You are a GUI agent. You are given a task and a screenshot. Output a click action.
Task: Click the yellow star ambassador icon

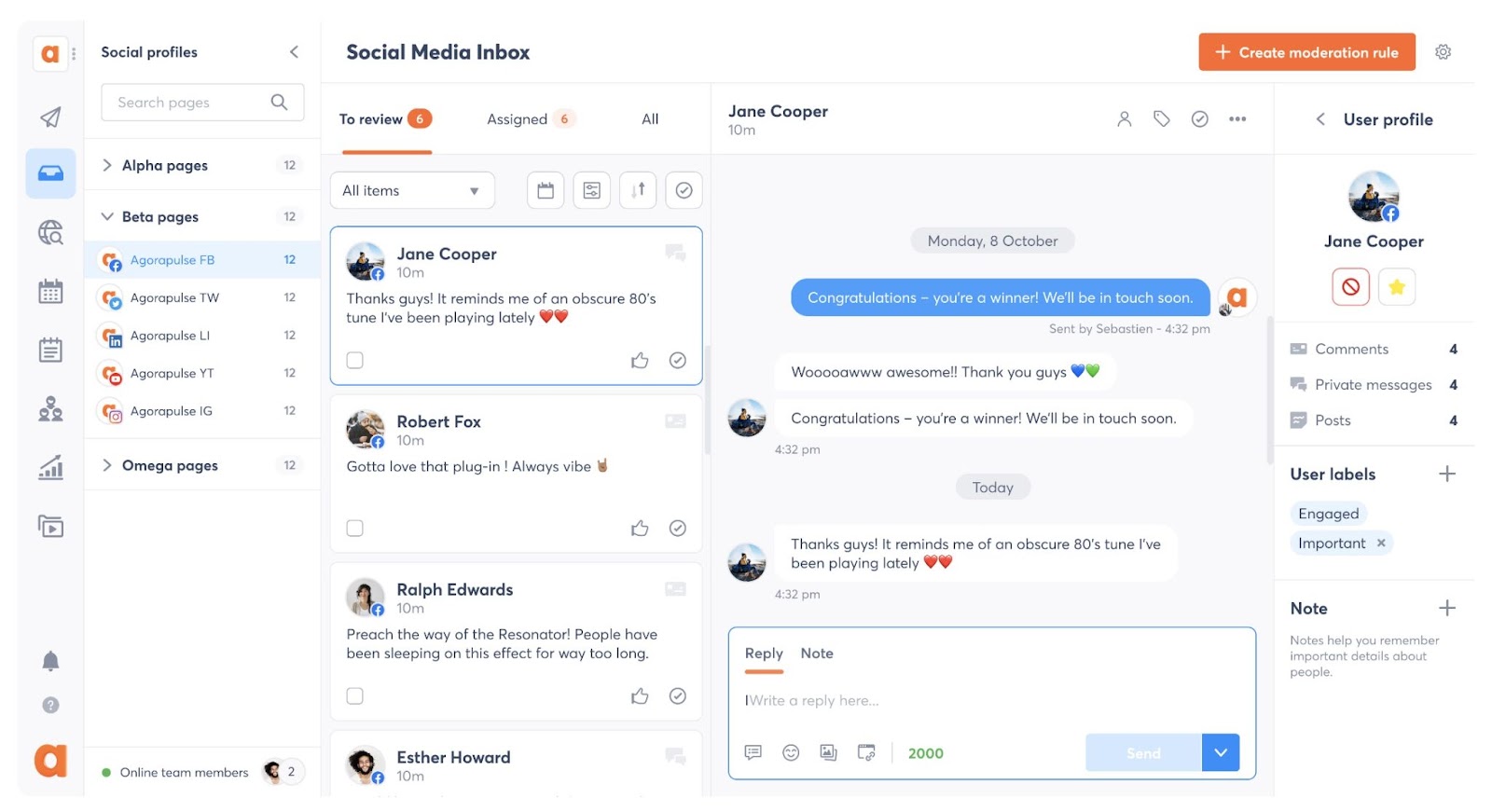click(x=1396, y=287)
